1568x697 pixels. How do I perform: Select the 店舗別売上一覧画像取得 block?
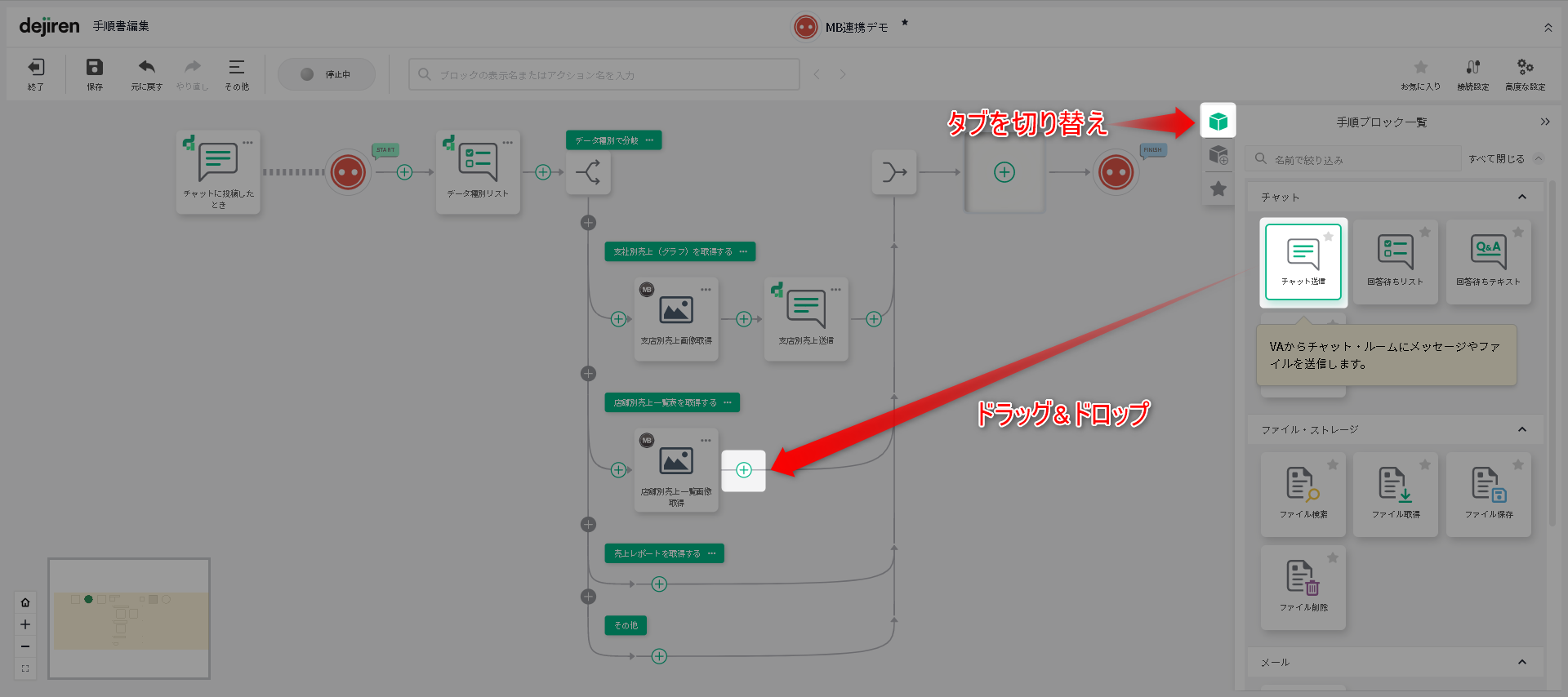coord(676,470)
